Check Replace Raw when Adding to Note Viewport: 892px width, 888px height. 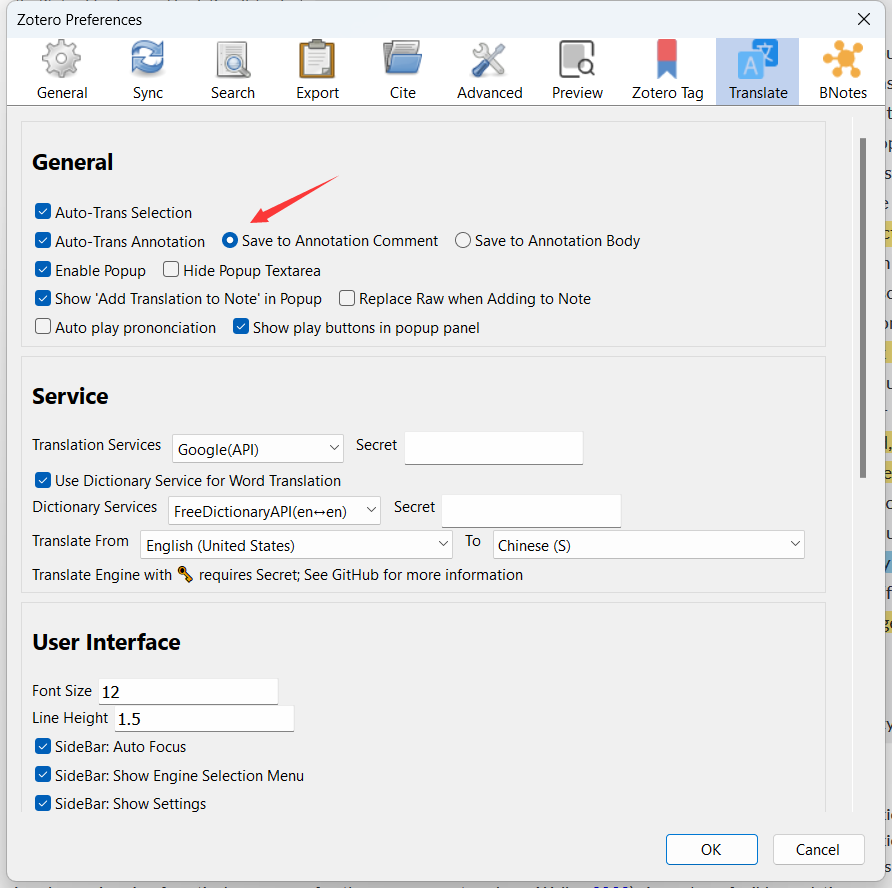coord(347,298)
